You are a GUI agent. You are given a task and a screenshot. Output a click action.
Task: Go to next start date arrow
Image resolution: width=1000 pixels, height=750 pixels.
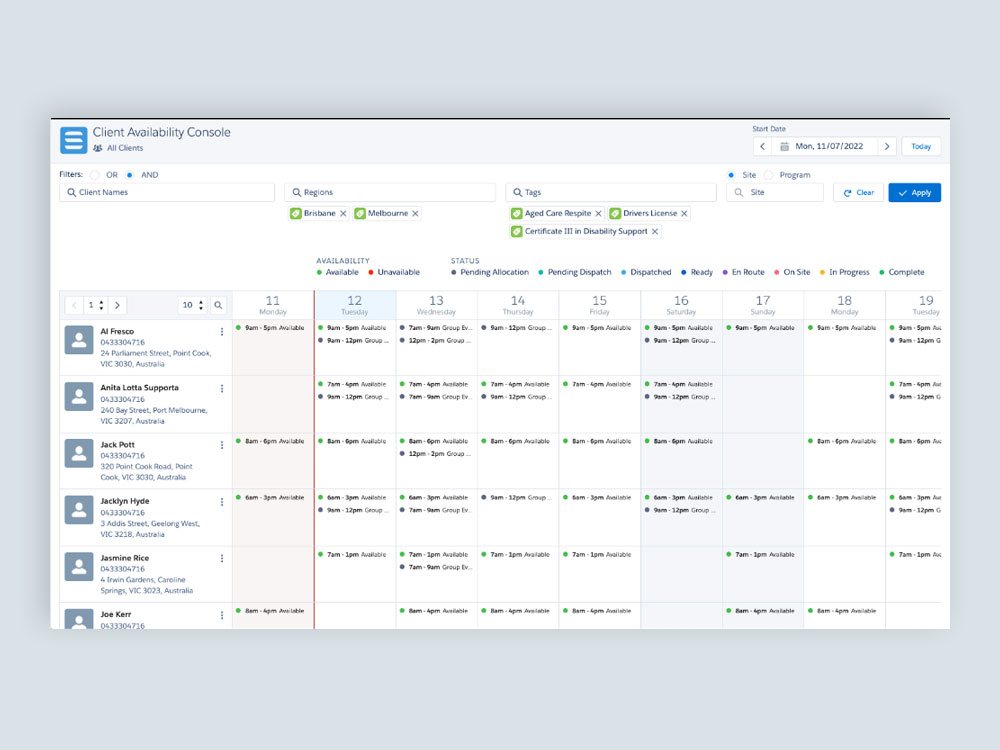[x=886, y=147]
